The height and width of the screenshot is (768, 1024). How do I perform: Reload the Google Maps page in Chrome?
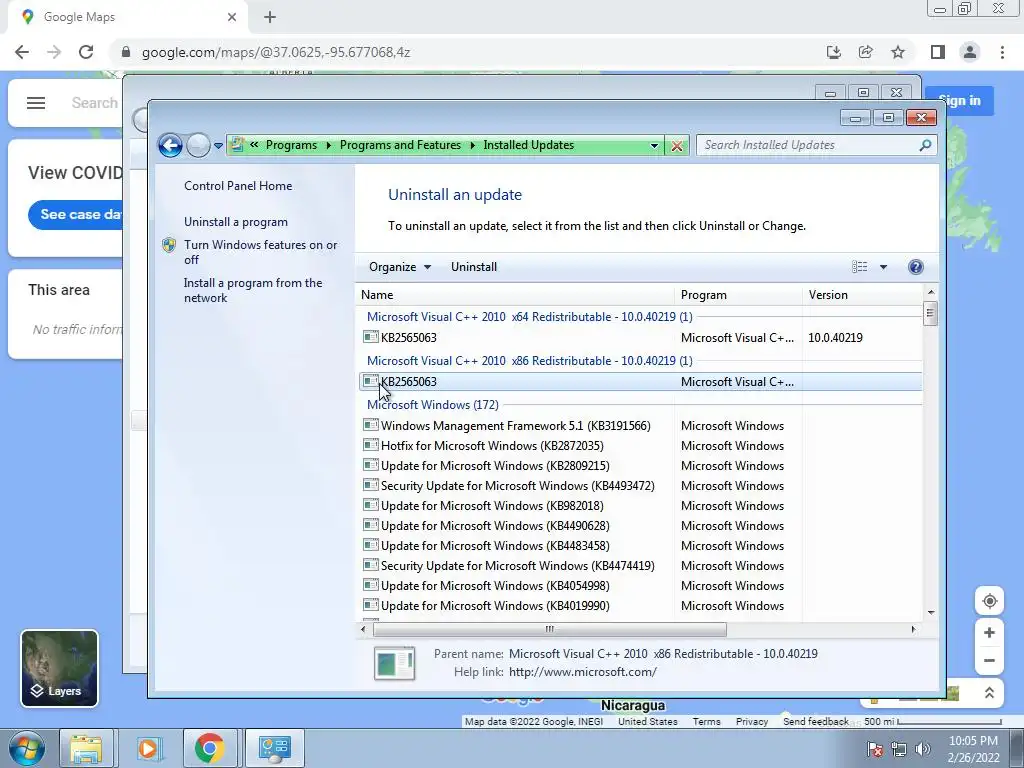(86, 52)
